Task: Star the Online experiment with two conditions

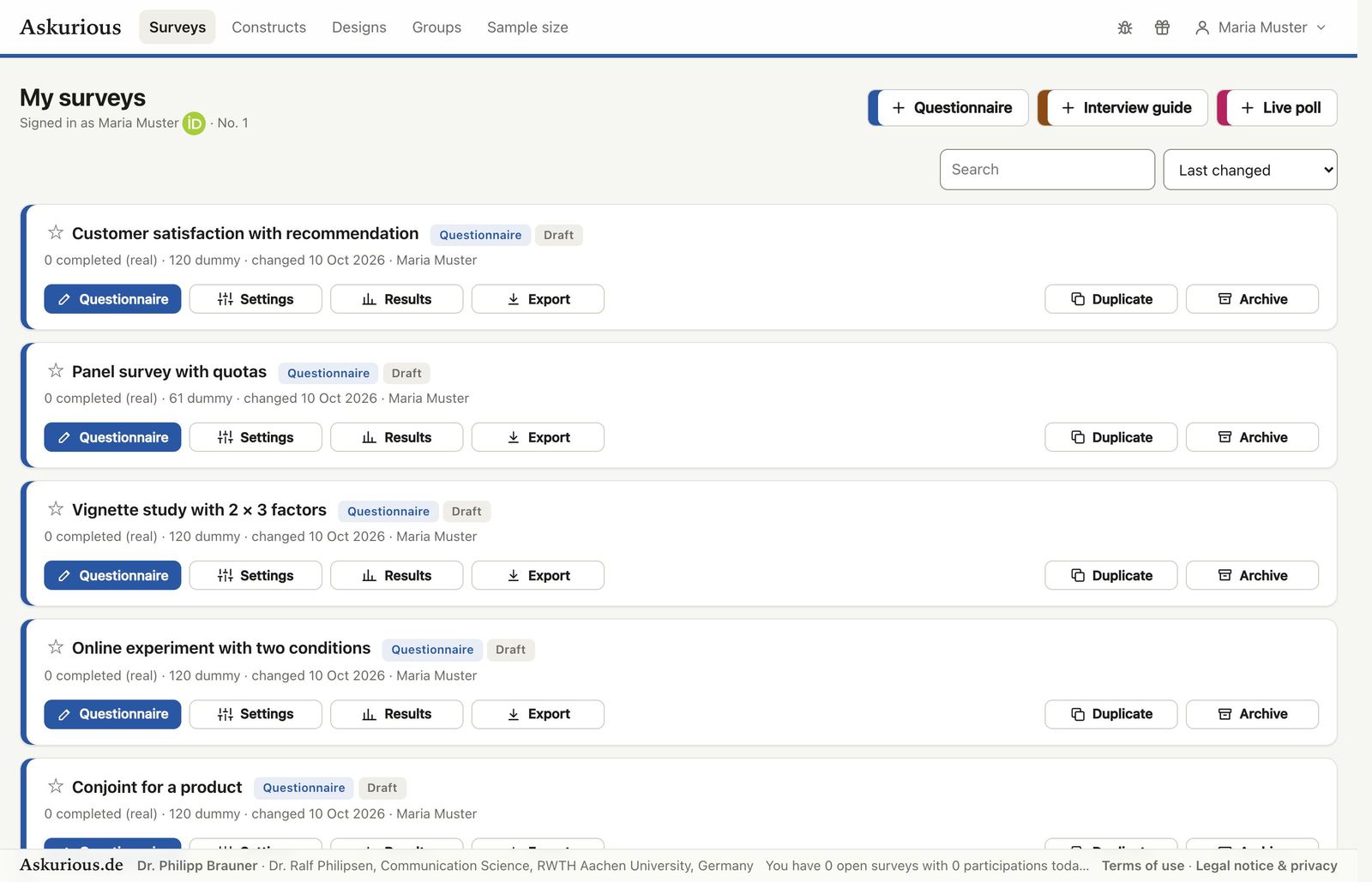Action: [x=56, y=647]
